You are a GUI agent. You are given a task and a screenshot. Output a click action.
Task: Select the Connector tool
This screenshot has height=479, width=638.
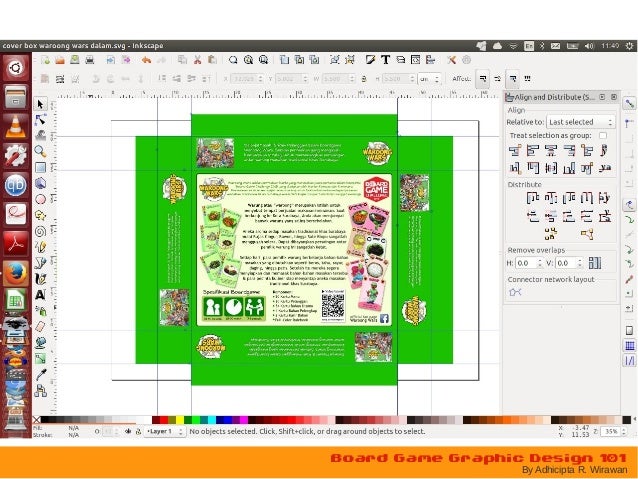point(40,391)
